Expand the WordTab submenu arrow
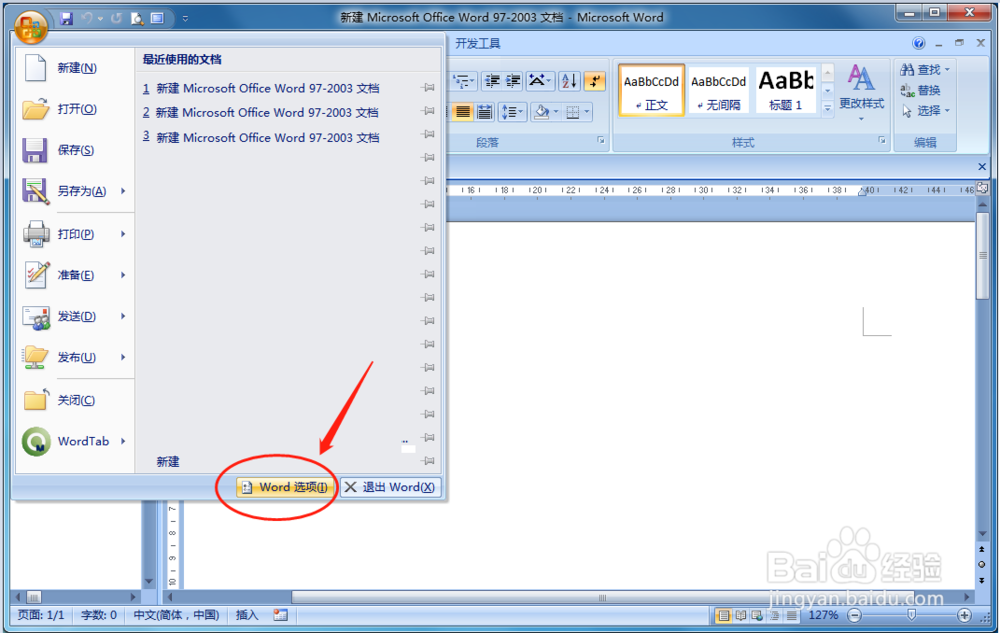1000x633 pixels. [x=123, y=441]
